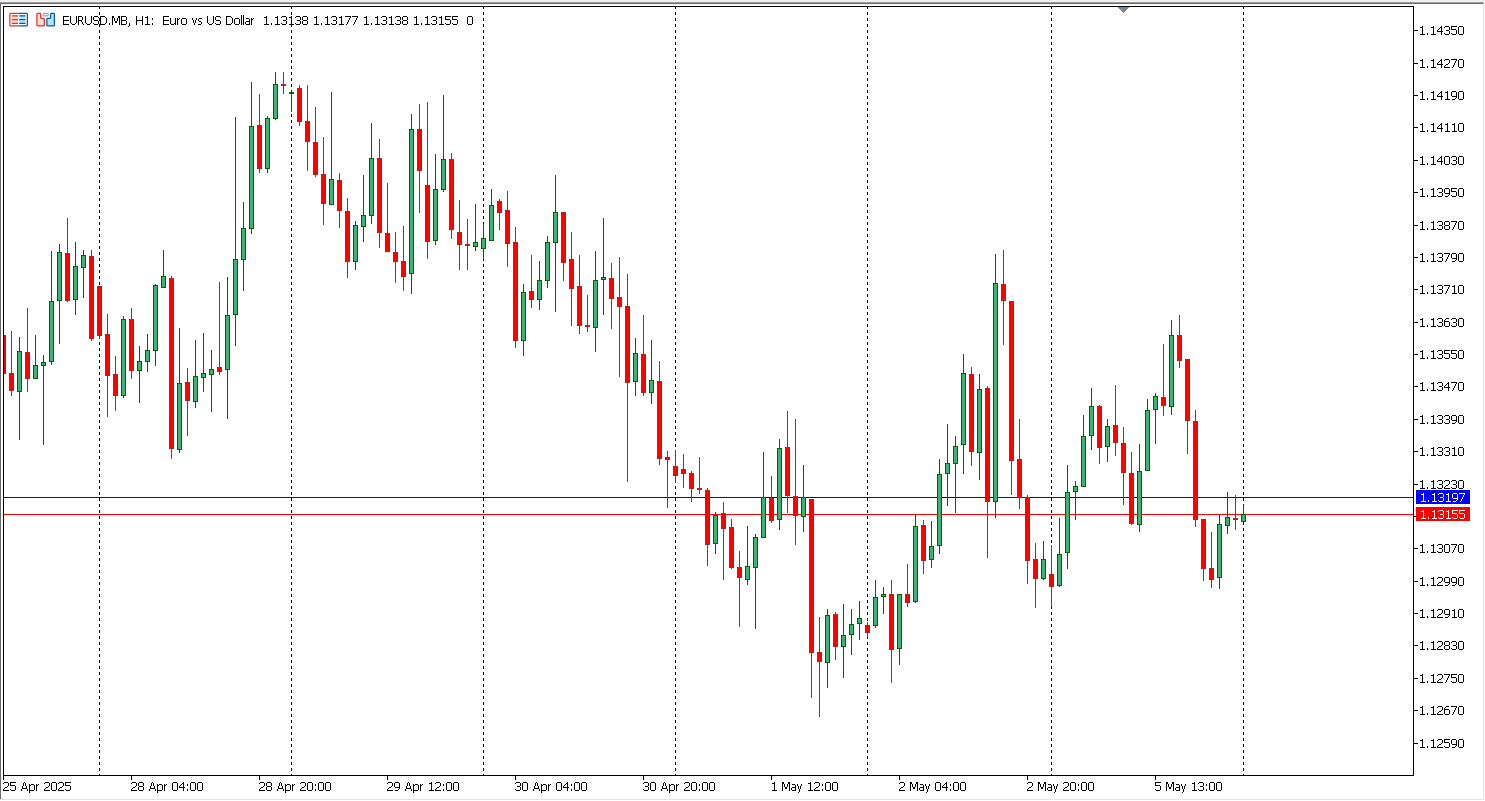Click the 1.14350 price scale label
Screen dimensions: 1485x801
click(x=1444, y=31)
